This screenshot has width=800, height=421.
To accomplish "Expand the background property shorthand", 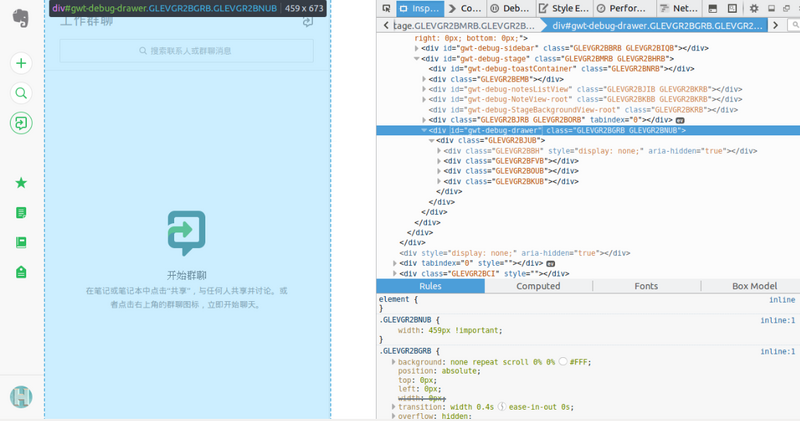I will click(x=393, y=362).
